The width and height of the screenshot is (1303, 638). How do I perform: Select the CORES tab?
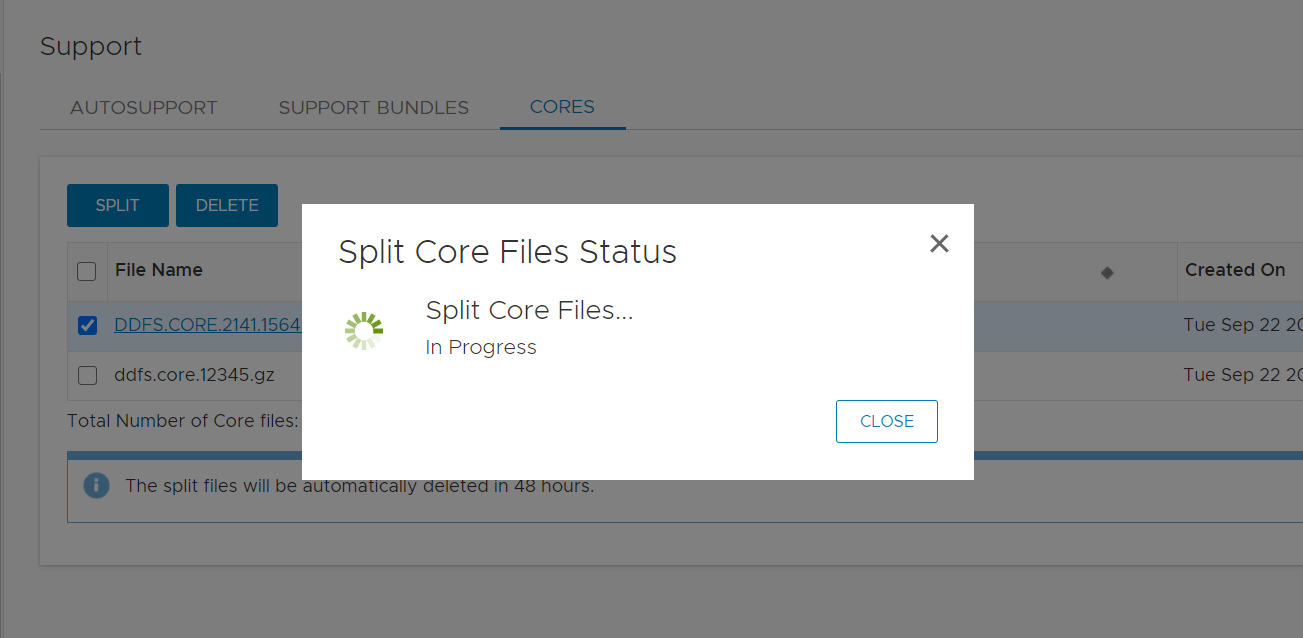[562, 107]
